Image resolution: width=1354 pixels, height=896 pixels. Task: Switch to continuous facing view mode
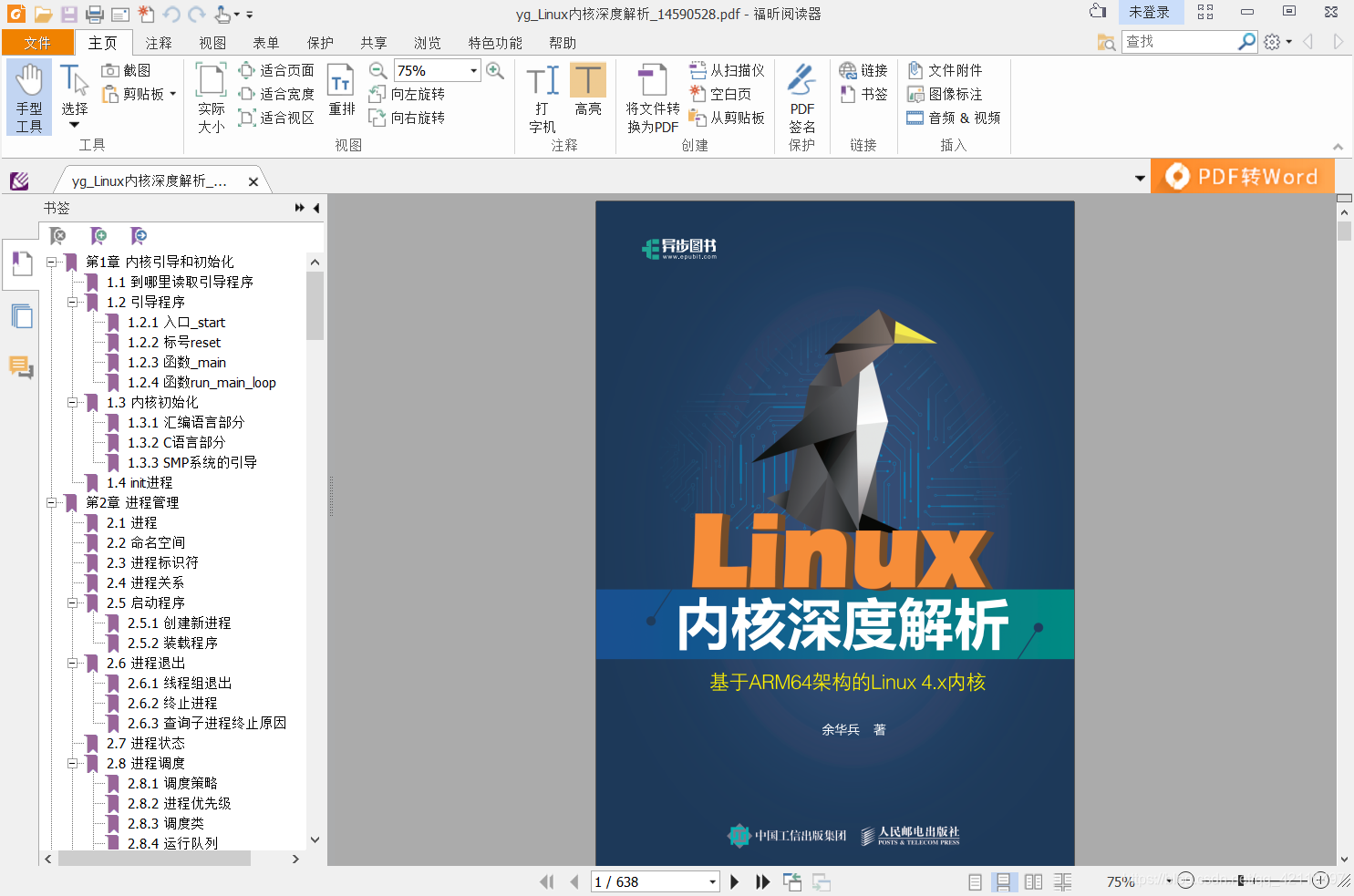(x=1062, y=881)
